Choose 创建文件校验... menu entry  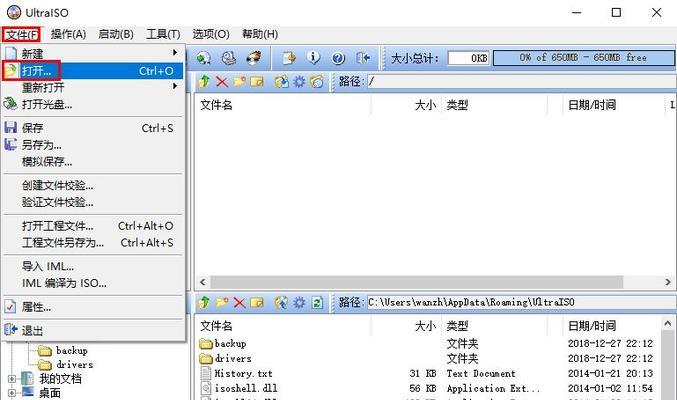click(x=93, y=185)
